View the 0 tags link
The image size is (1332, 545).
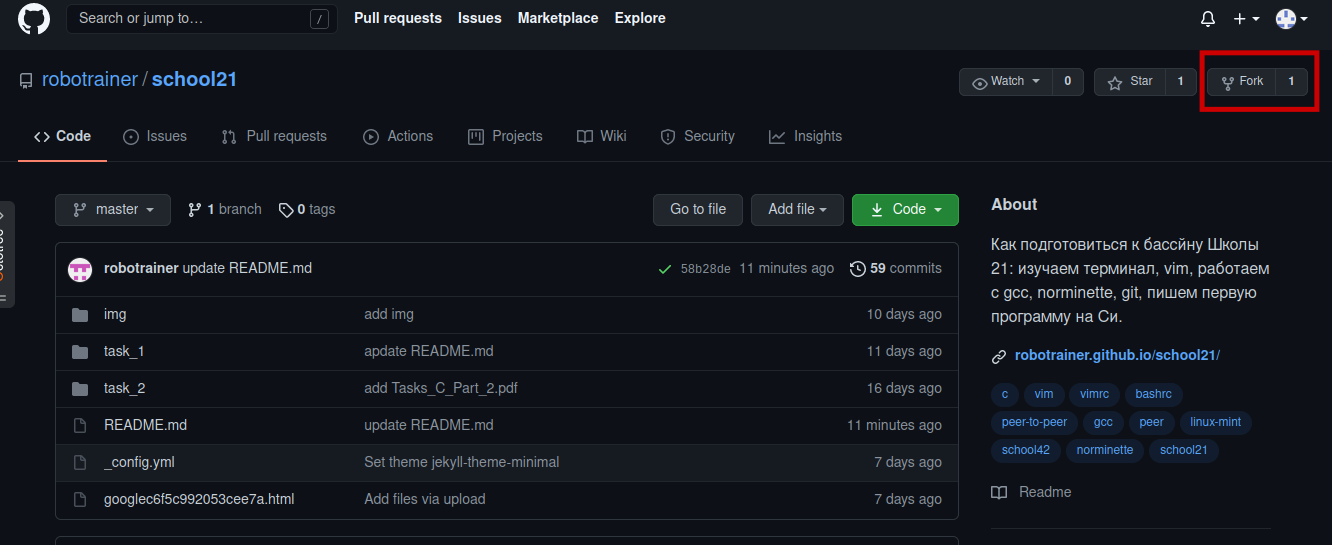coord(307,210)
